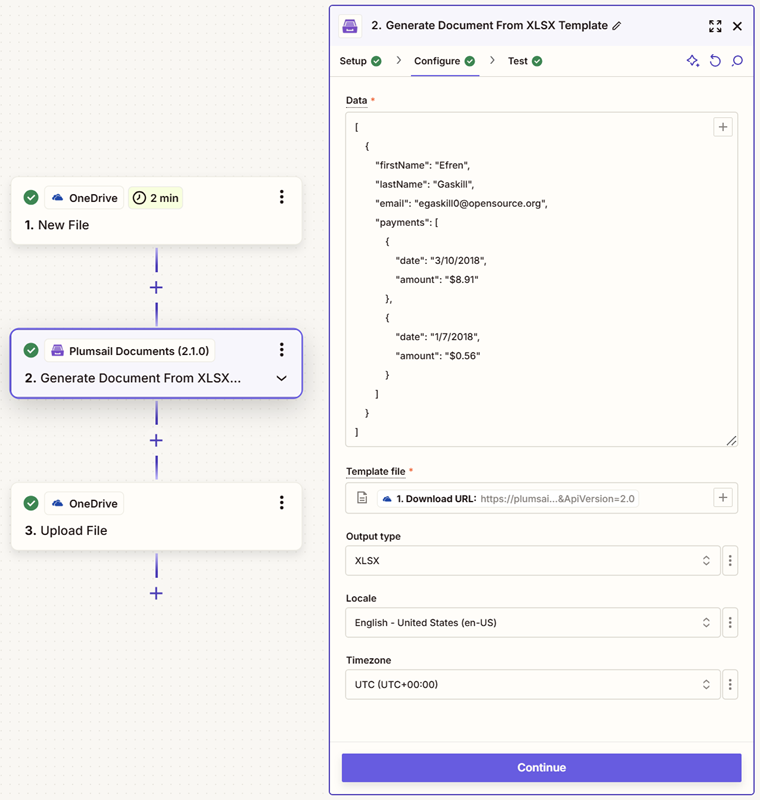
Task: Add a step after Upload File with plus
Action: [156, 593]
